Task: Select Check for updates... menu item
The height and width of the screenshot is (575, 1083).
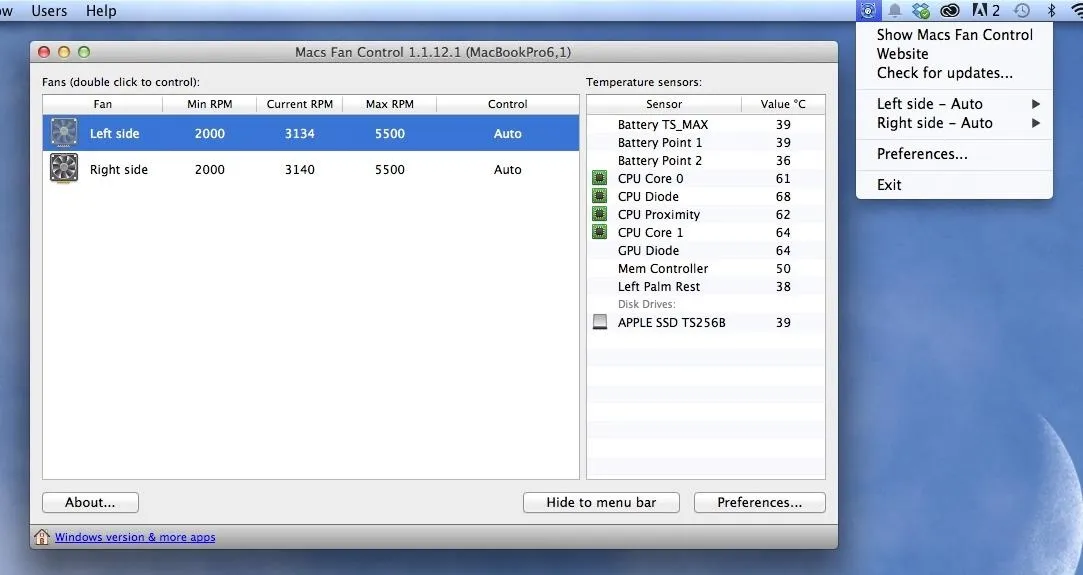Action: [944, 72]
